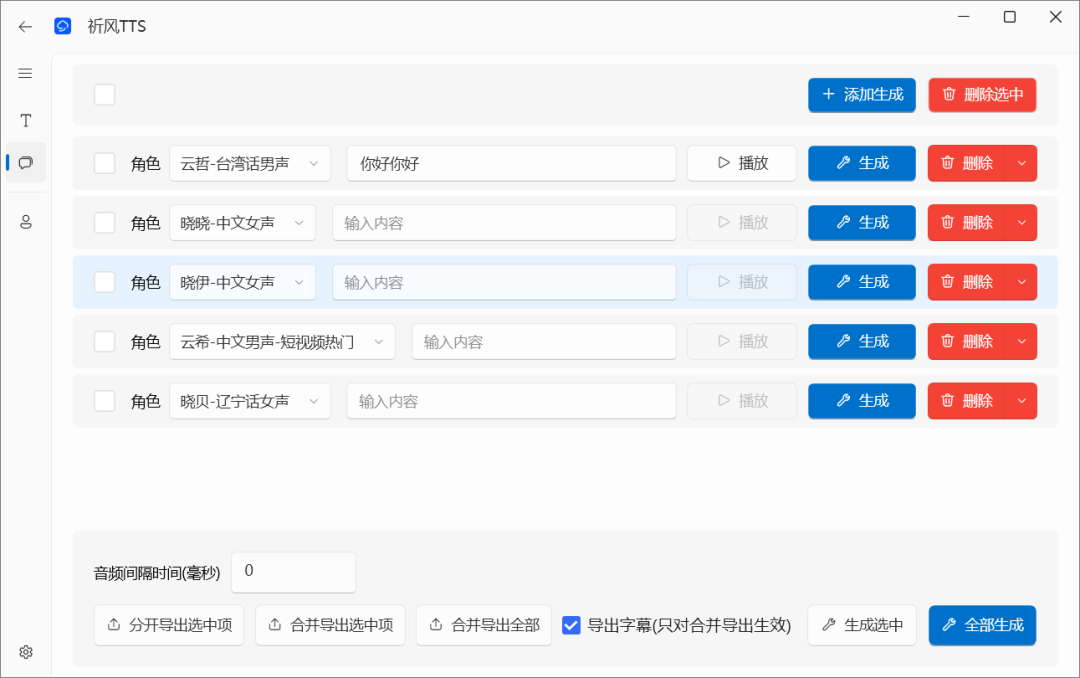Delete the 晓贝-辽宁话女声 row
Viewport: 1080px width, 678px height.
pyautogui.click(x=967, y=400)
